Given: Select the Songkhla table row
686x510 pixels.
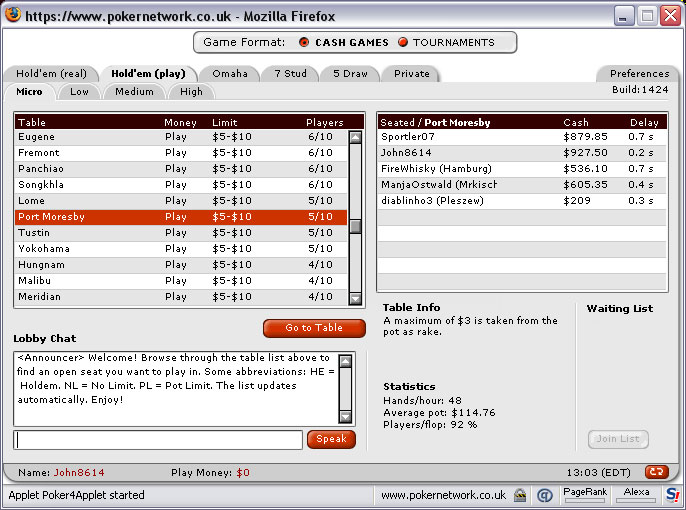Looking at the screenshot, I should [182, 185].
